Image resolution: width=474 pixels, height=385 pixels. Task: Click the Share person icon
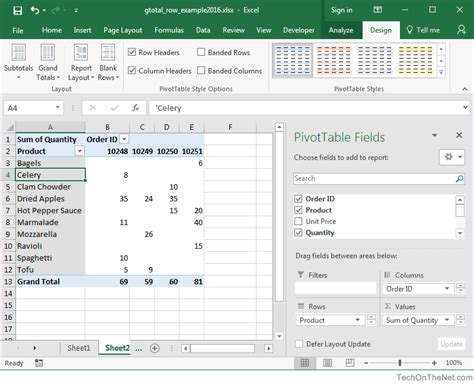pyautogui.click(x=461, y=30)
